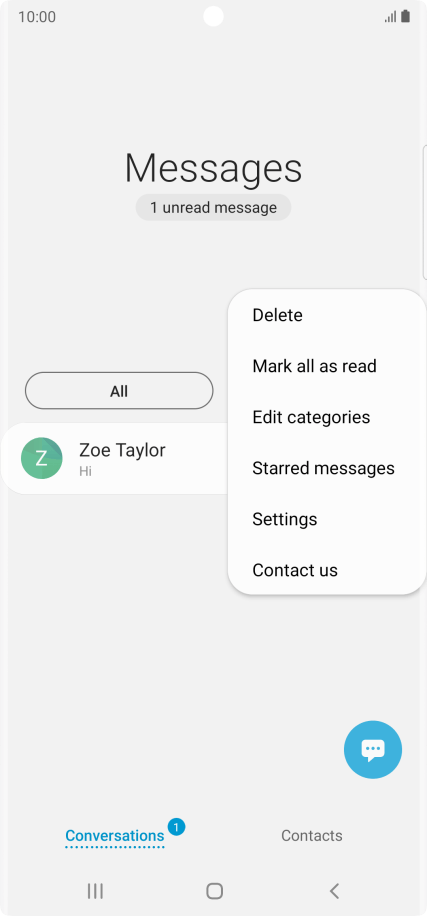
Task: Tap the 1 unread message pill
Action: (213, 207)
